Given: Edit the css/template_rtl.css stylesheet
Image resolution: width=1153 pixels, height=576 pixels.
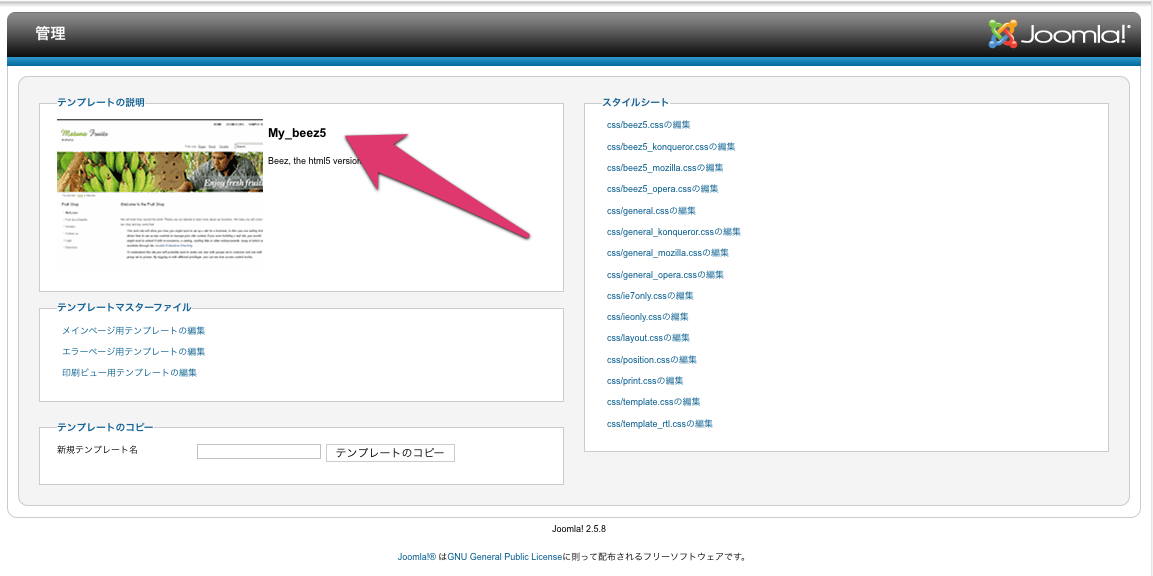Looking at the screenshot, I should click(x=660, y=423).
